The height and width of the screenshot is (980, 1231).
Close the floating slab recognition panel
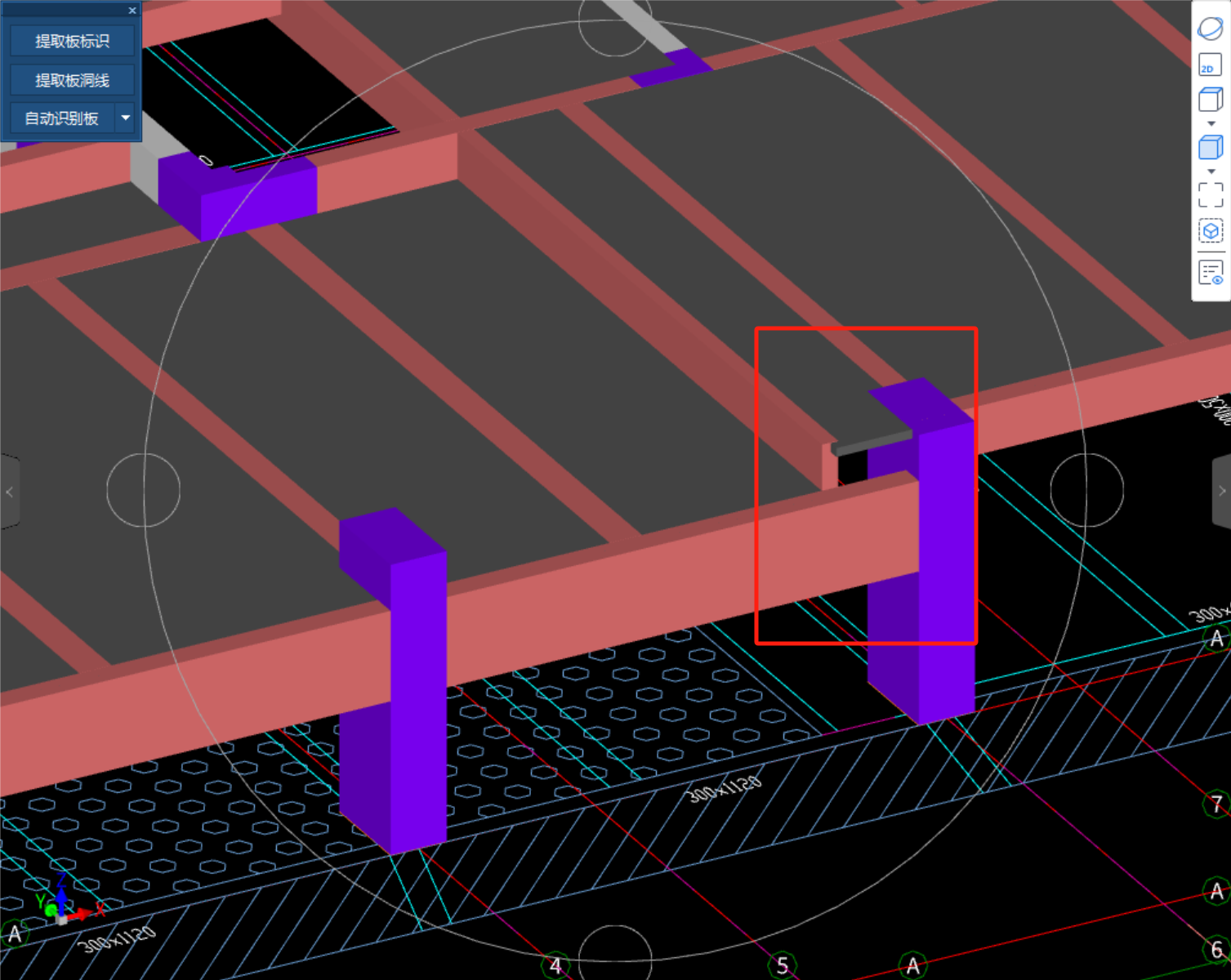pos(132,11)
